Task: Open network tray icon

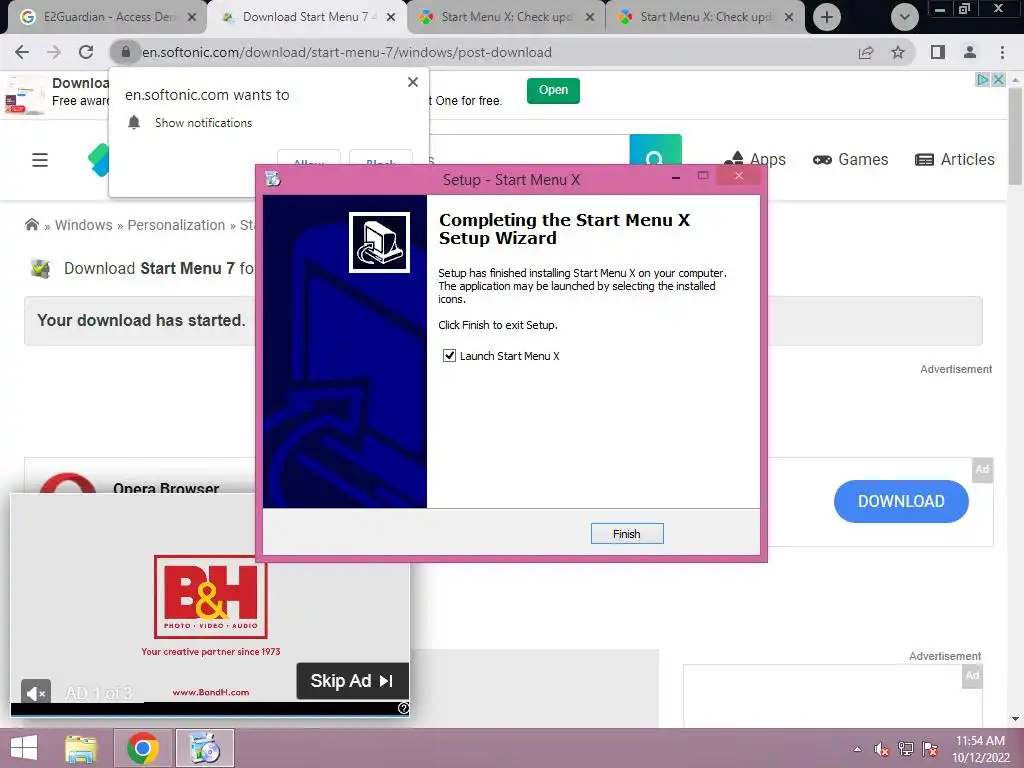Action: (x=906, y=749)
